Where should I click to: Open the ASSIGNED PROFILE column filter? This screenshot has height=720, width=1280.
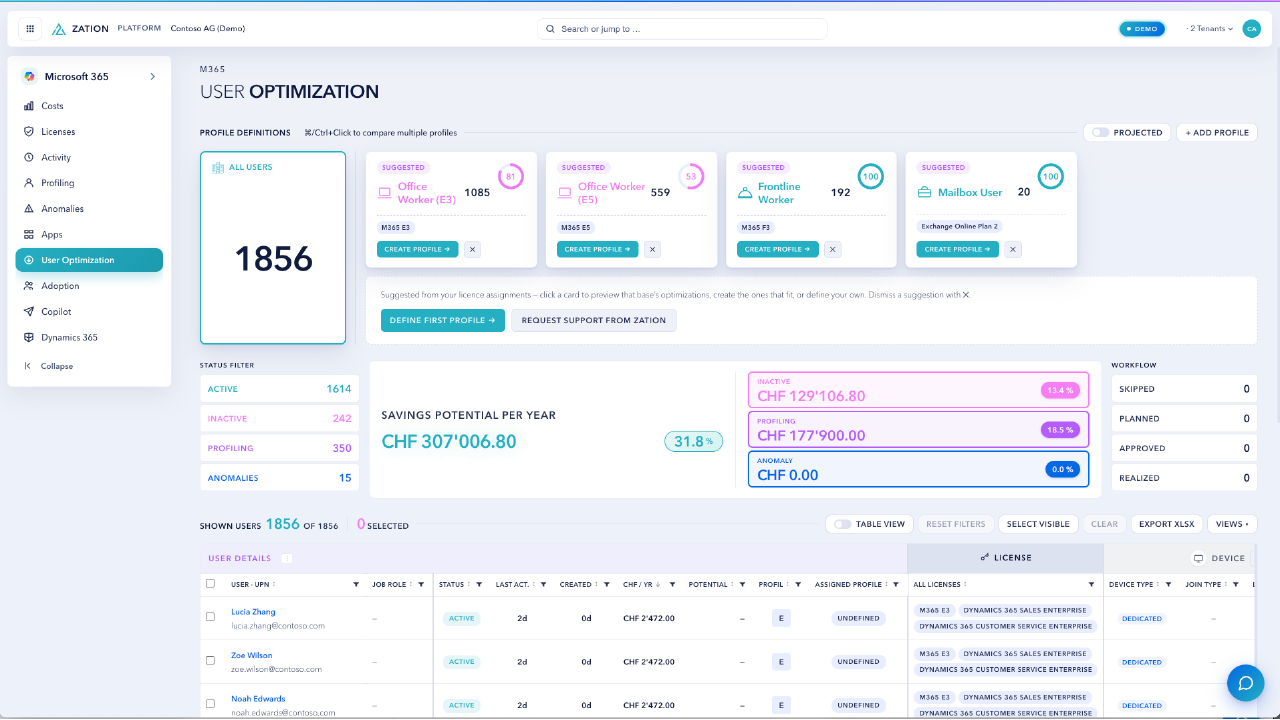[896, 585]
